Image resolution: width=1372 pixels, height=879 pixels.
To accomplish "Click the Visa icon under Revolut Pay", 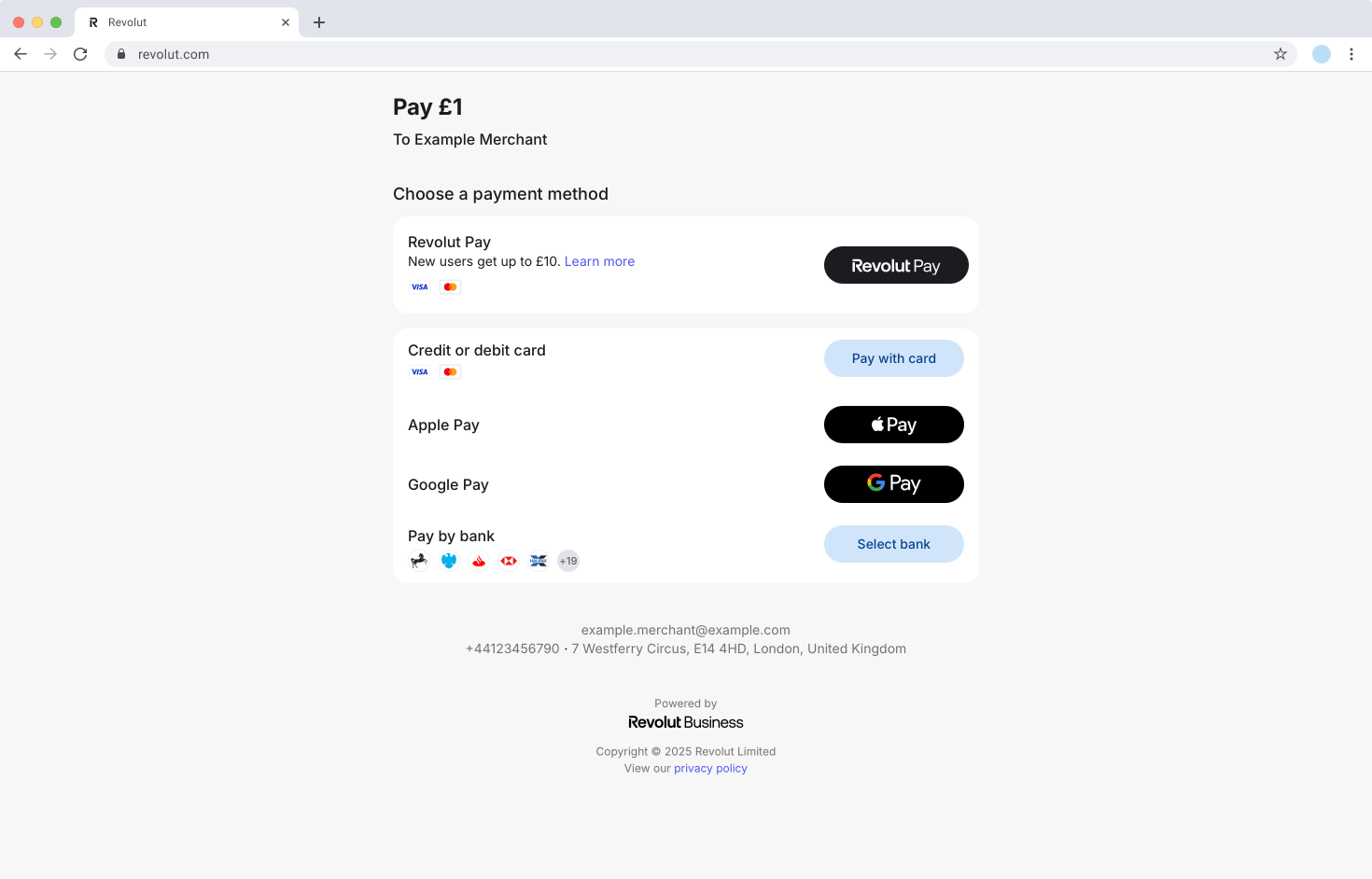I will [419, 286].
